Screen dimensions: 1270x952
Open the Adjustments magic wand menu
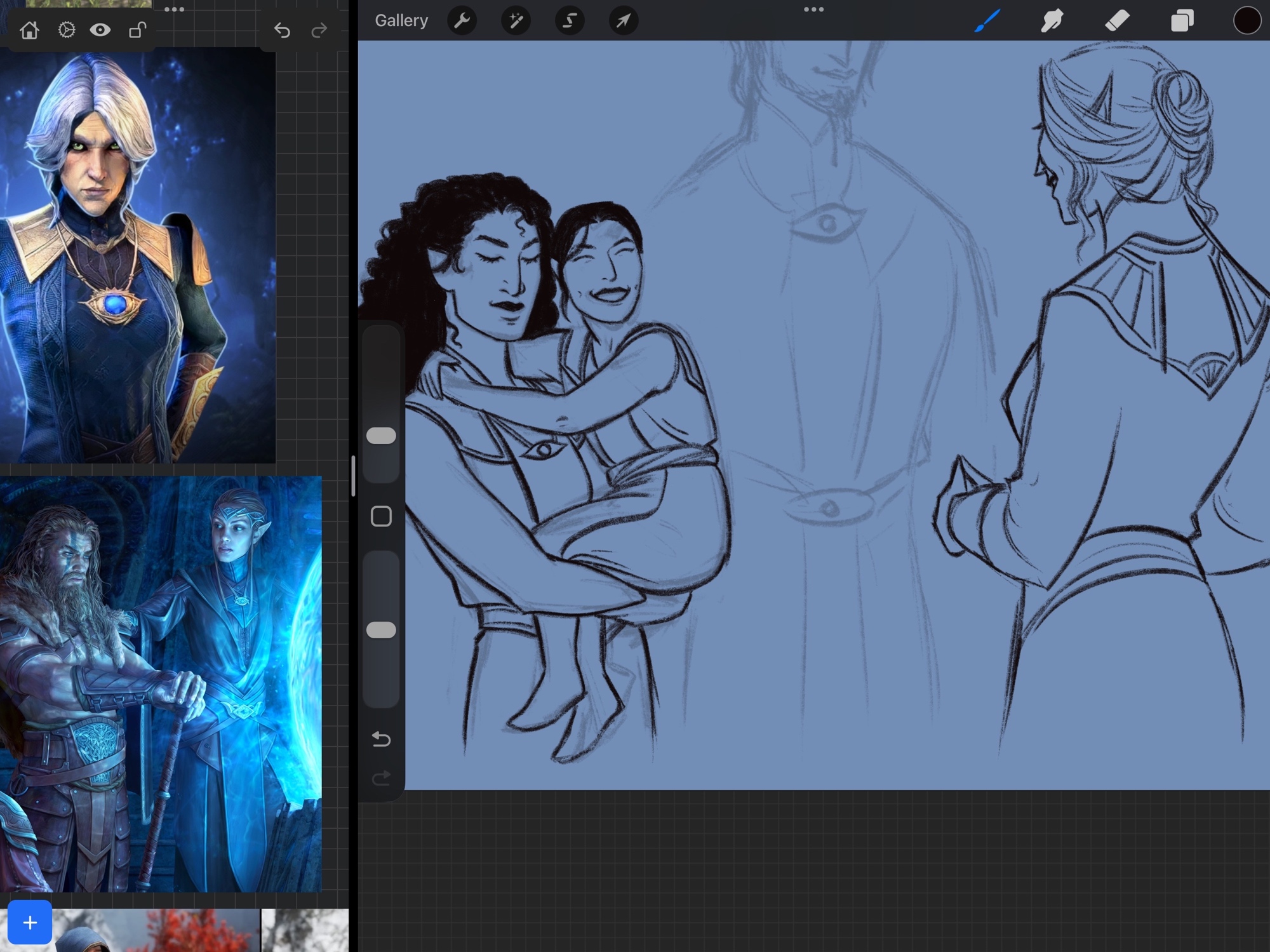516,21
